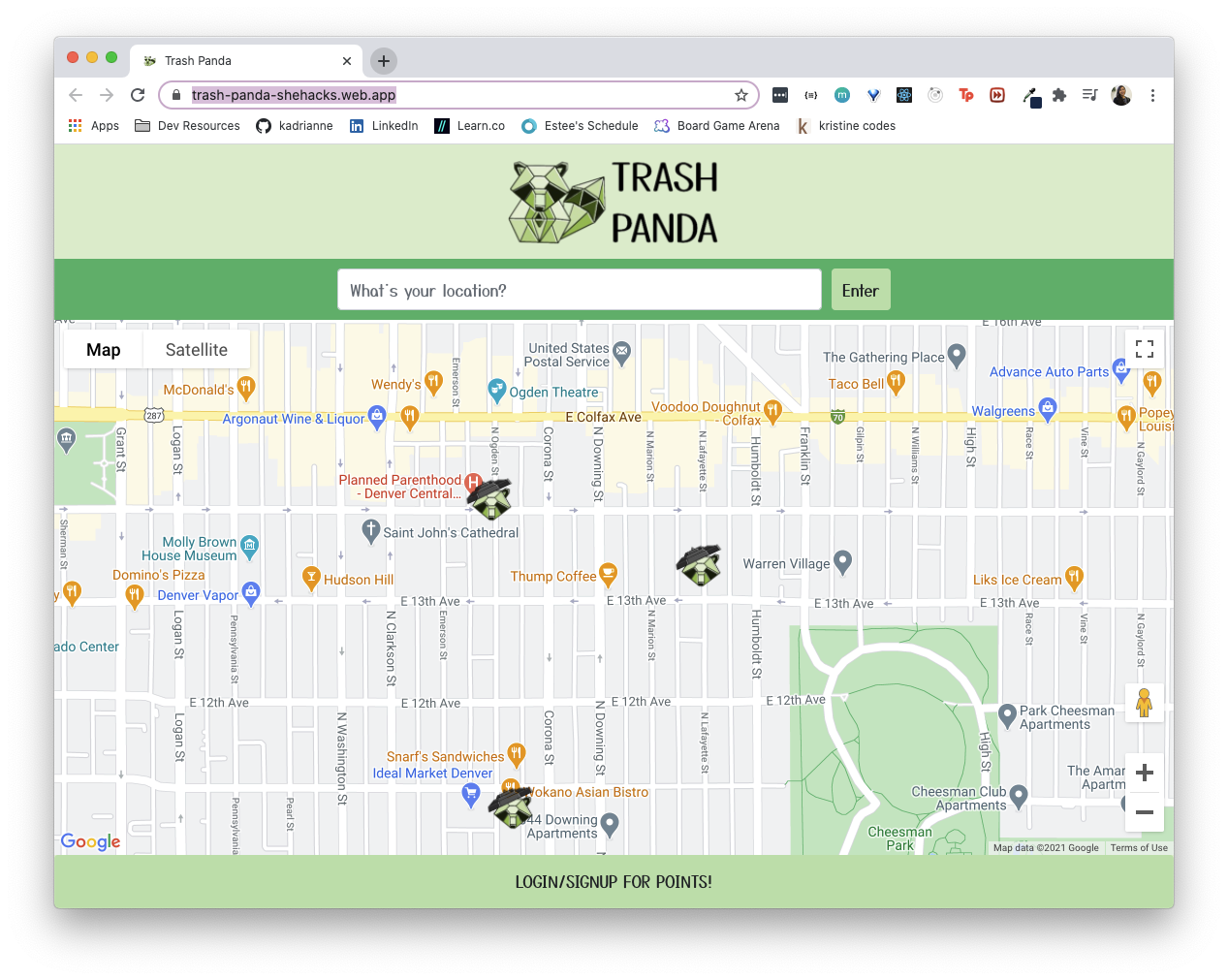Click the Argonaut Wine & Liquor pin

pos(377,417)
